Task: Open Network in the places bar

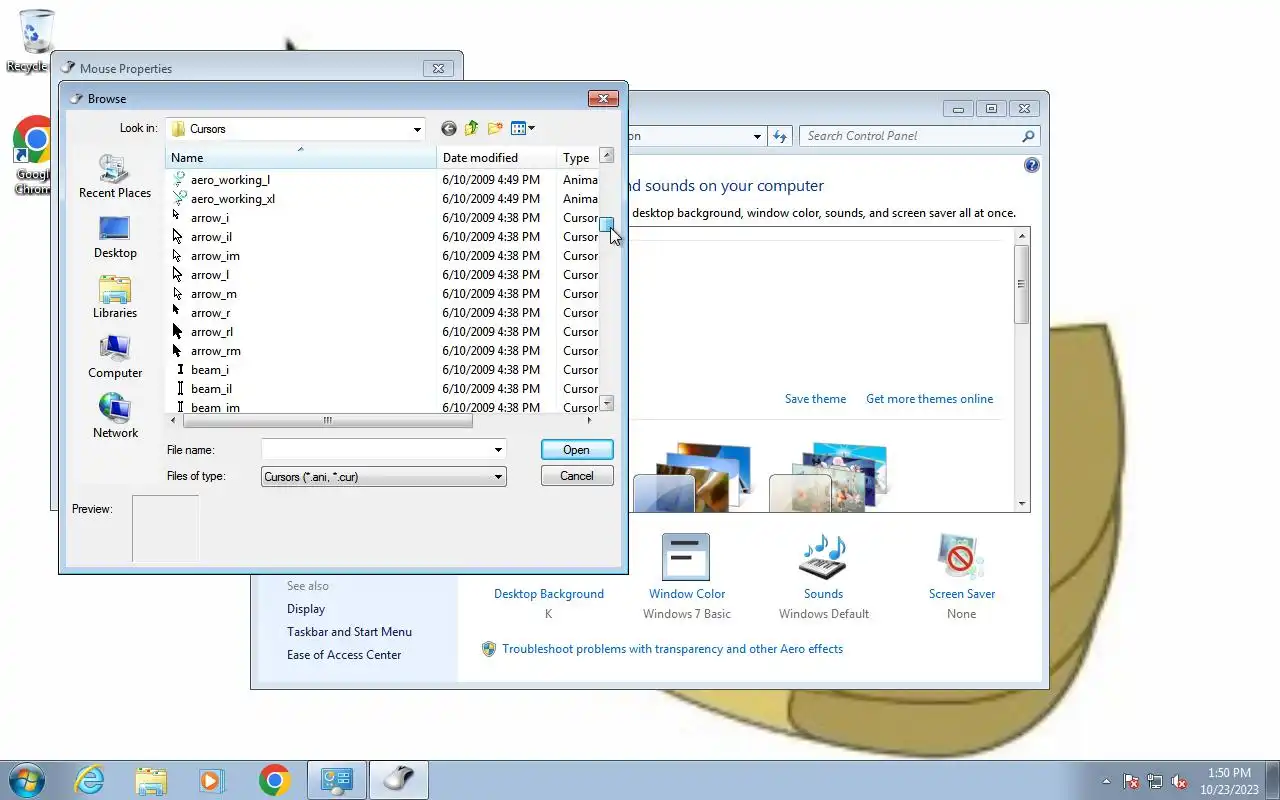Action: (115, 417)
